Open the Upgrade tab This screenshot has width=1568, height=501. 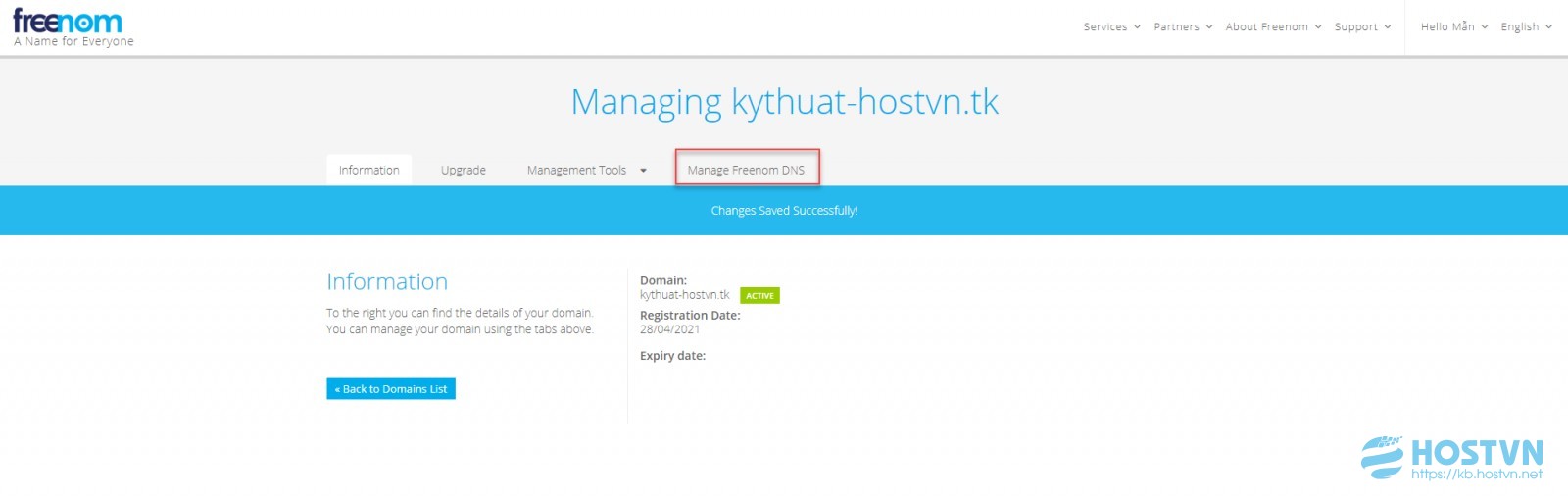click(x=464, y=170)
